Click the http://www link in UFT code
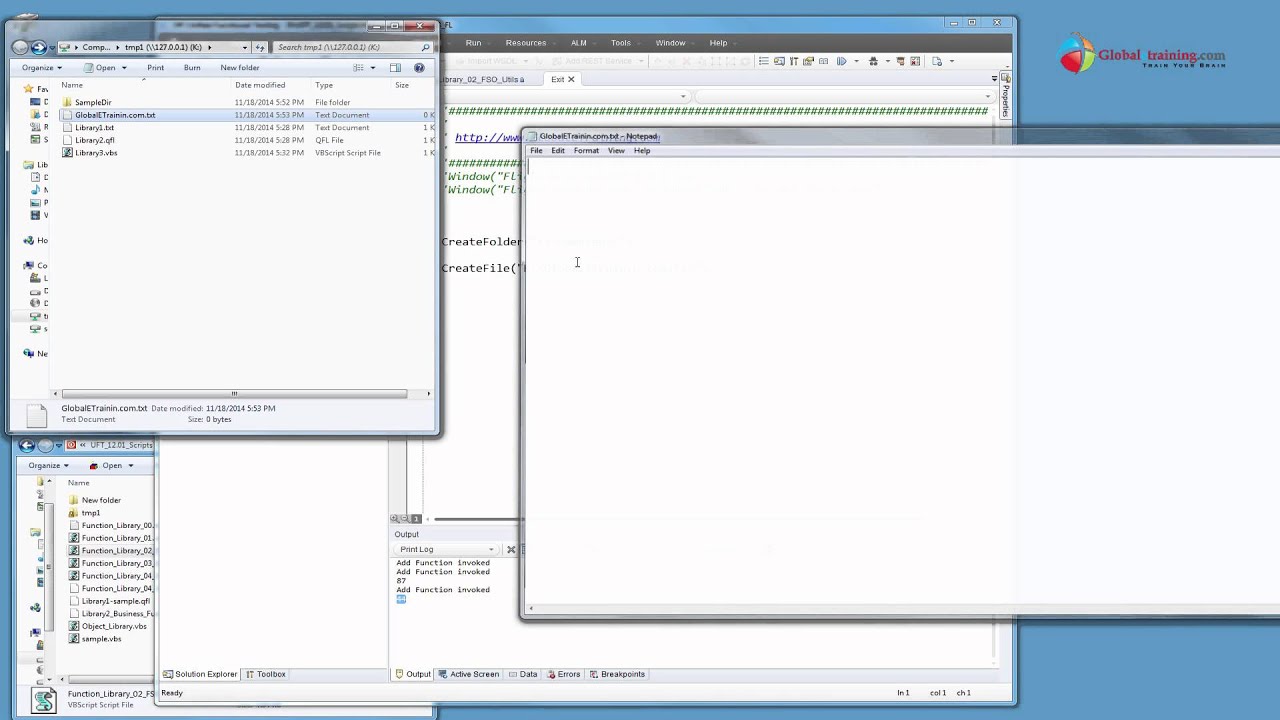Image resolution: width=1280 pixels, height=720 pixels. (488, 138)
